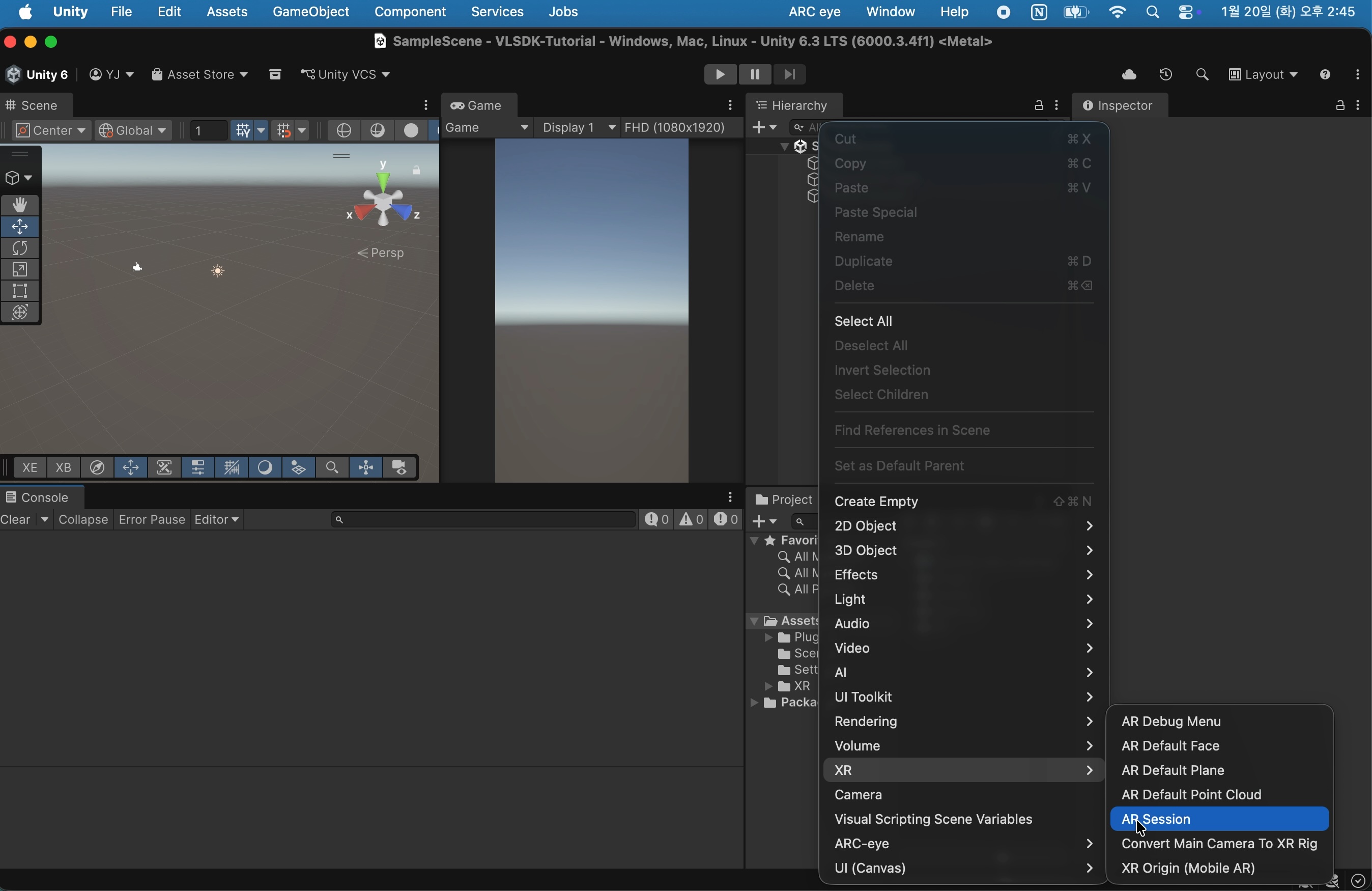Click Create Empty in context menu

click(x=876, y=502)
